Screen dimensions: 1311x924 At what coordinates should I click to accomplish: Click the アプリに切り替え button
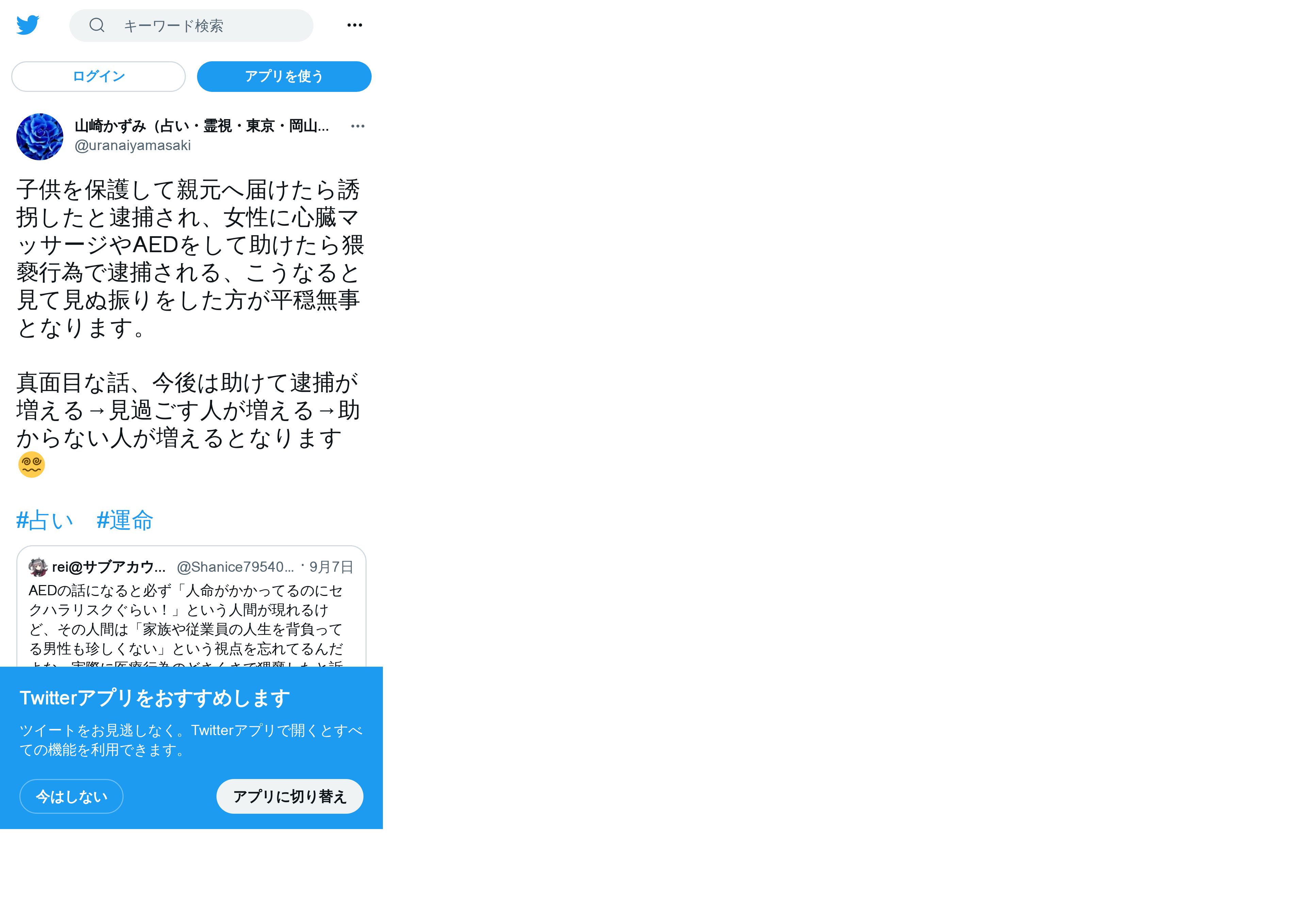click(x=290, y=796)
